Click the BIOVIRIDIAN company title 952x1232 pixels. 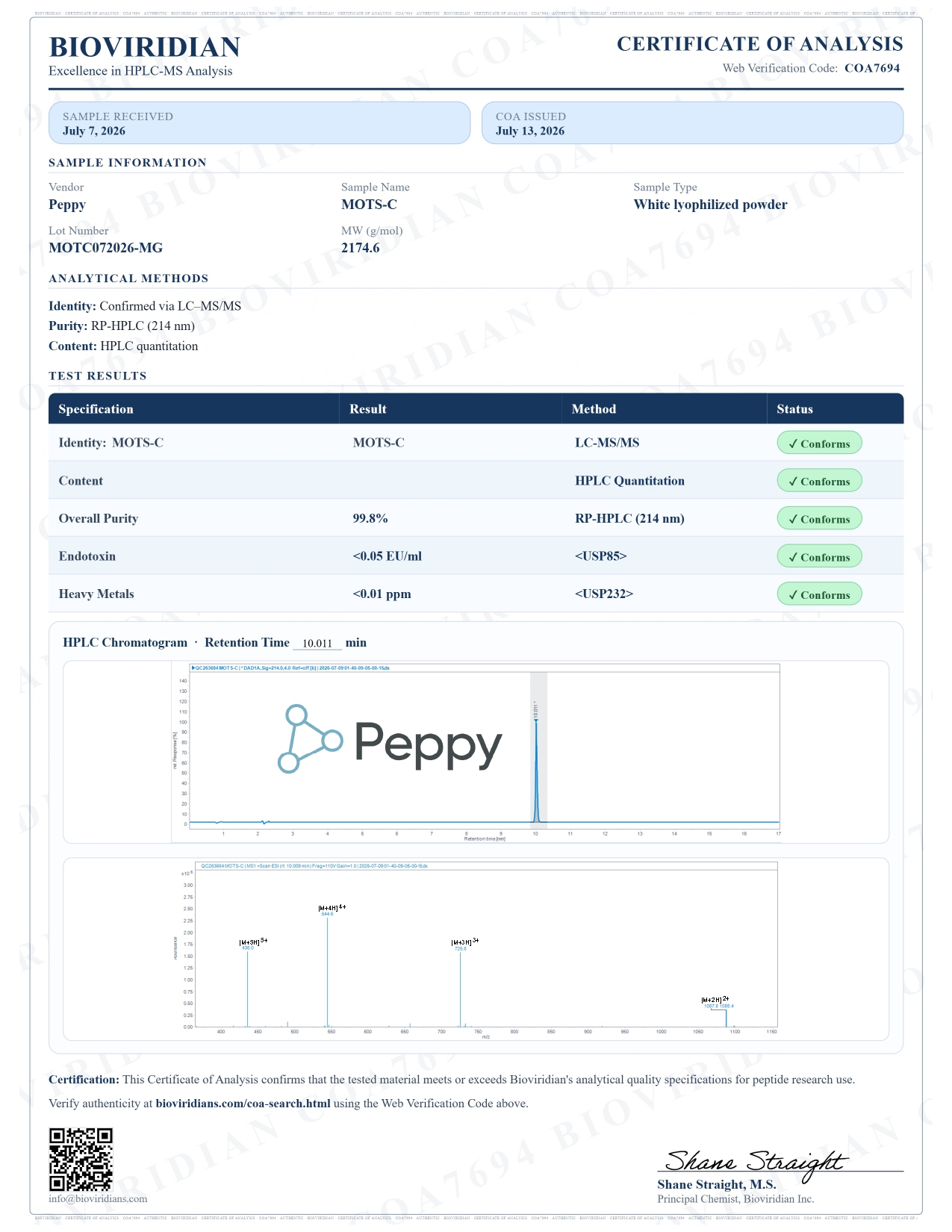pyautogui.click(x=144, y=47)
